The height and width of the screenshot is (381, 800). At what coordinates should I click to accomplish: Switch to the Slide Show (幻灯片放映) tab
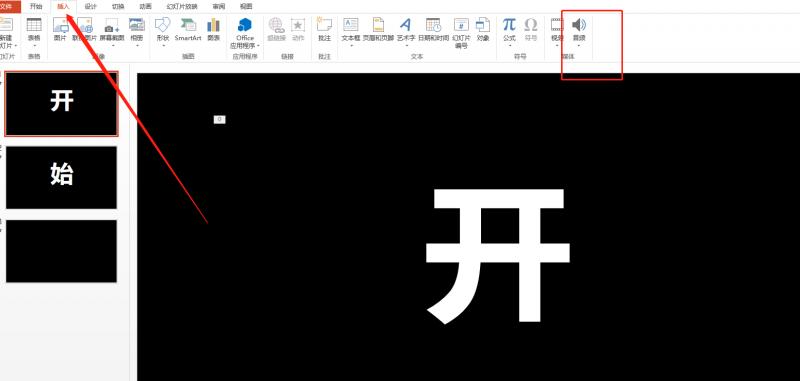[x=182, y=7]
